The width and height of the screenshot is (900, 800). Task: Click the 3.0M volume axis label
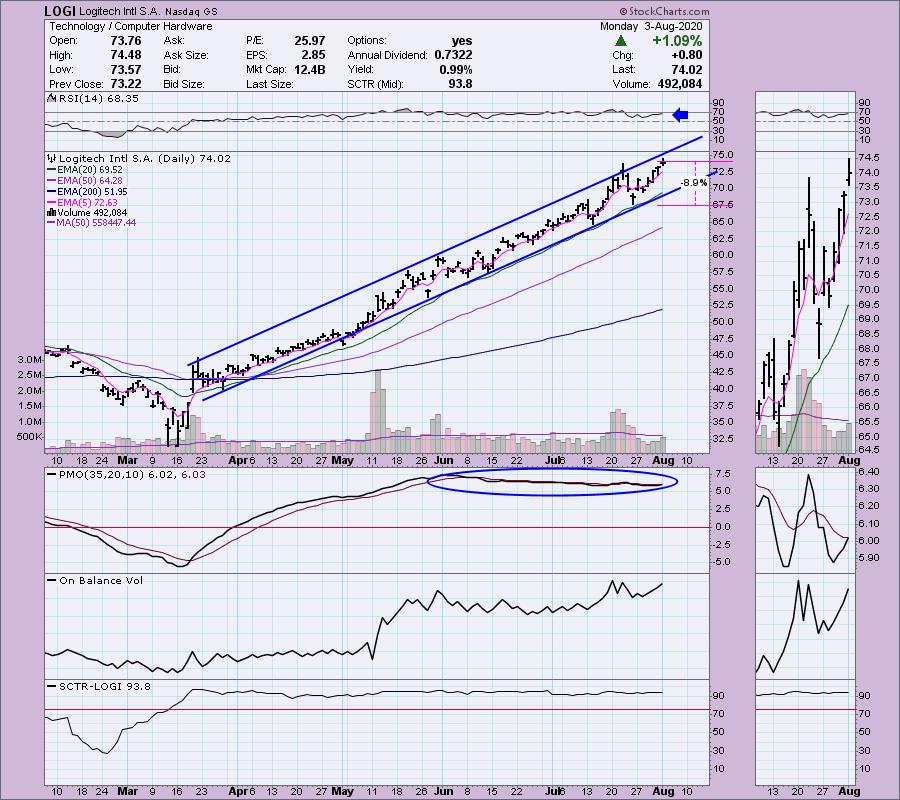[30, 360]
